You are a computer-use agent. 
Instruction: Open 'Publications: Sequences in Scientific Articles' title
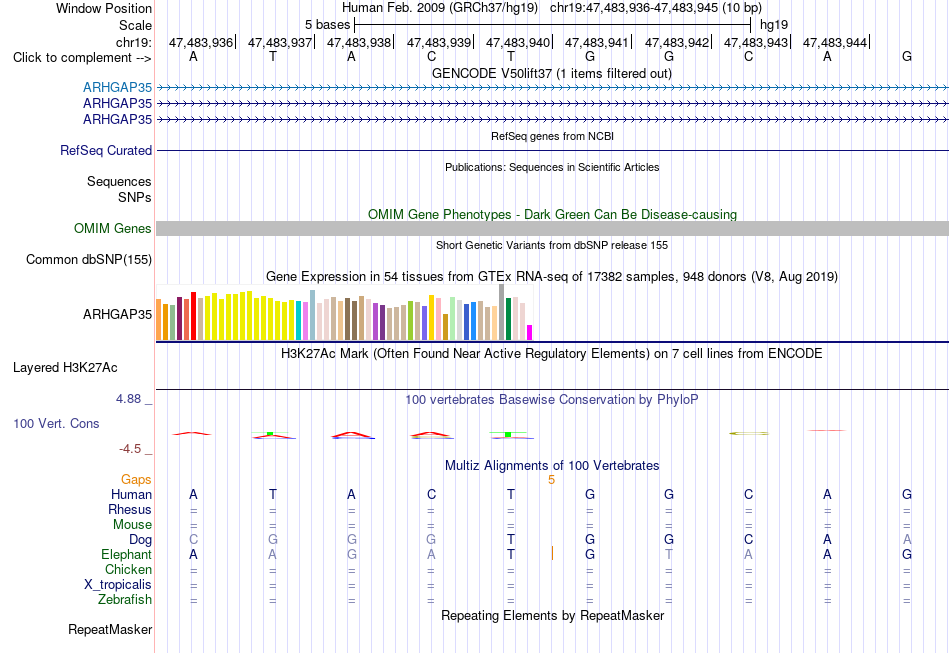point(552,167)
